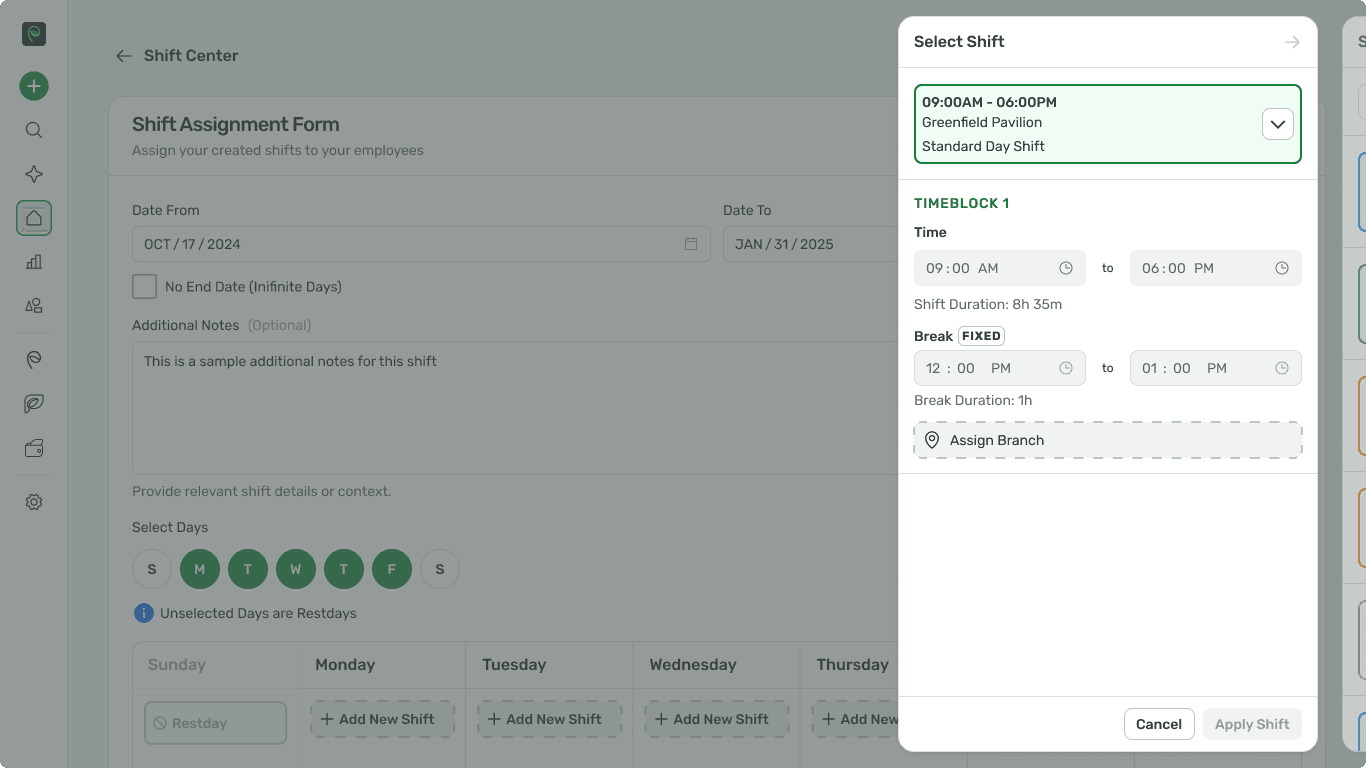Select the Saturday day circle
Image resolution: width=1366 pixels, height=768 pixels.
tap(440, 569)
